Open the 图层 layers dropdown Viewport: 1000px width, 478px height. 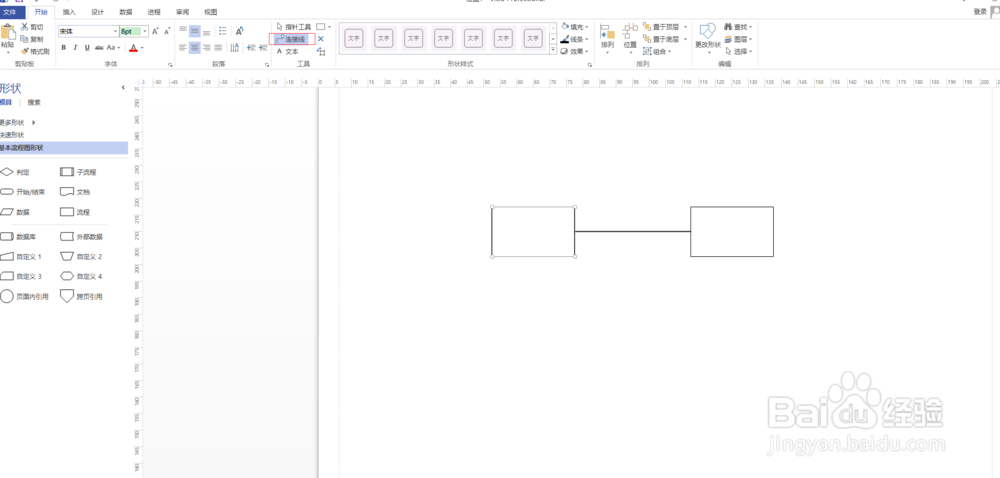(x=739, y=40)
